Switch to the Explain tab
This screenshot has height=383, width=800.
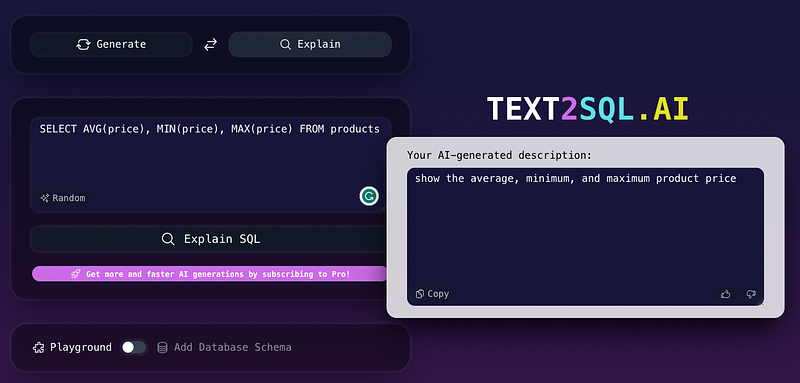click(x=310, y=44)
